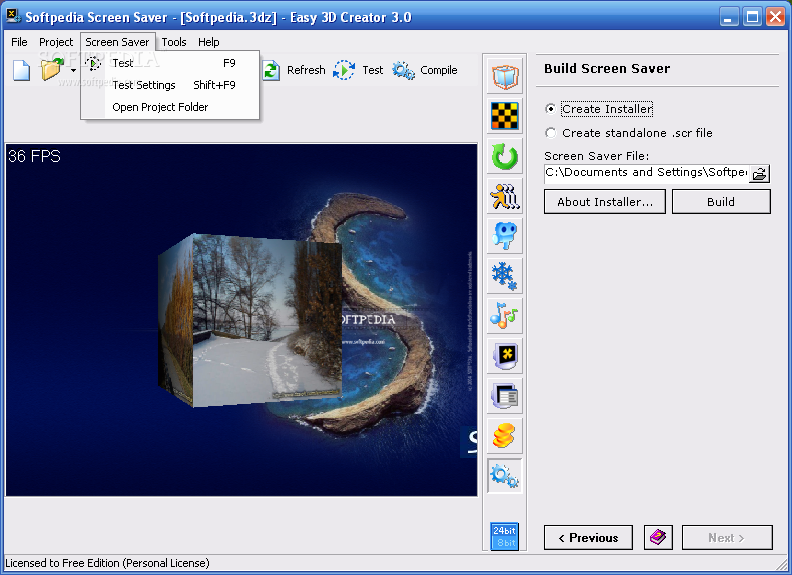Expand the Open folder dropdown arrow
The height and width of the screenshot is (575, 792).
pyautogui.click(x=73, y=71)
